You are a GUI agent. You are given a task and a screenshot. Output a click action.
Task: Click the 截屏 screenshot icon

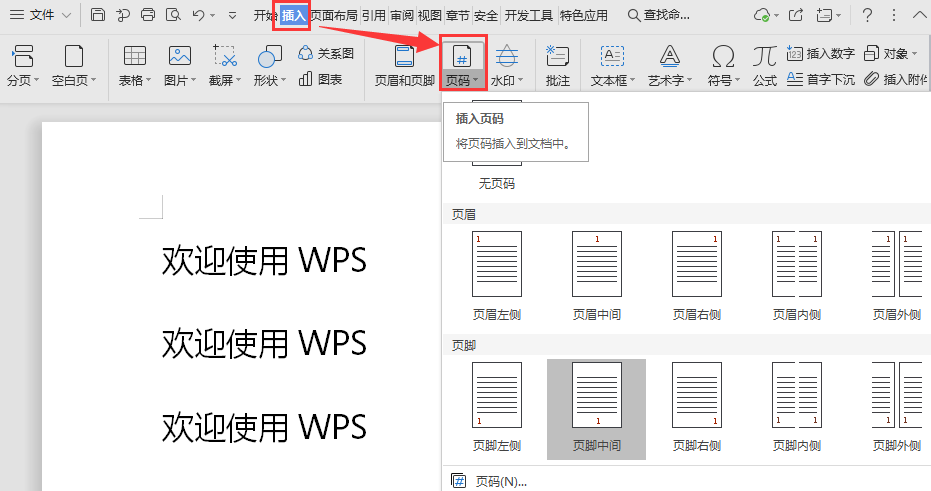coord(225,56)
